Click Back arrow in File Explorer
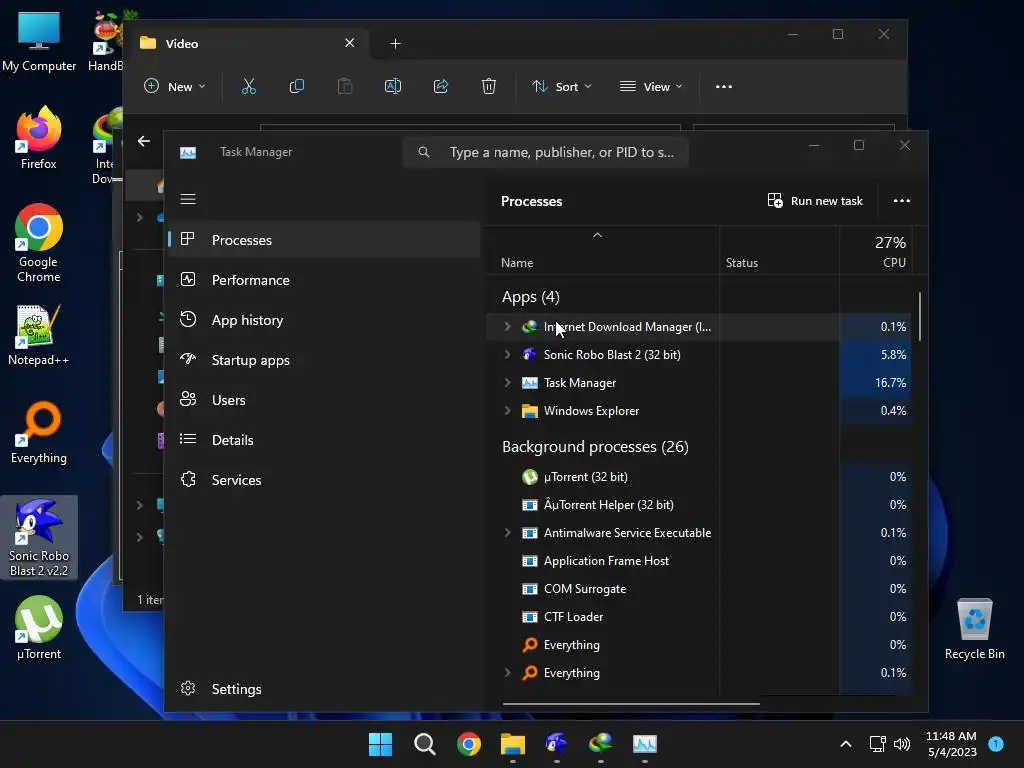Screen dimensions: 1024x768 click(144, 141)
